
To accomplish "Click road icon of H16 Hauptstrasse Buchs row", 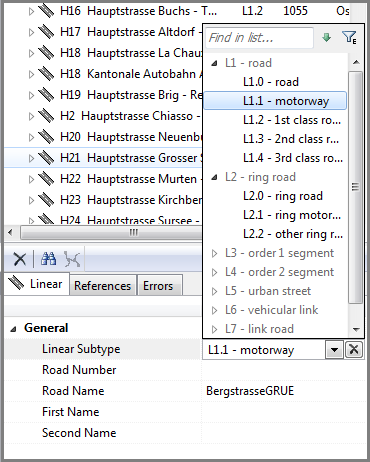I will pos(46,11).
